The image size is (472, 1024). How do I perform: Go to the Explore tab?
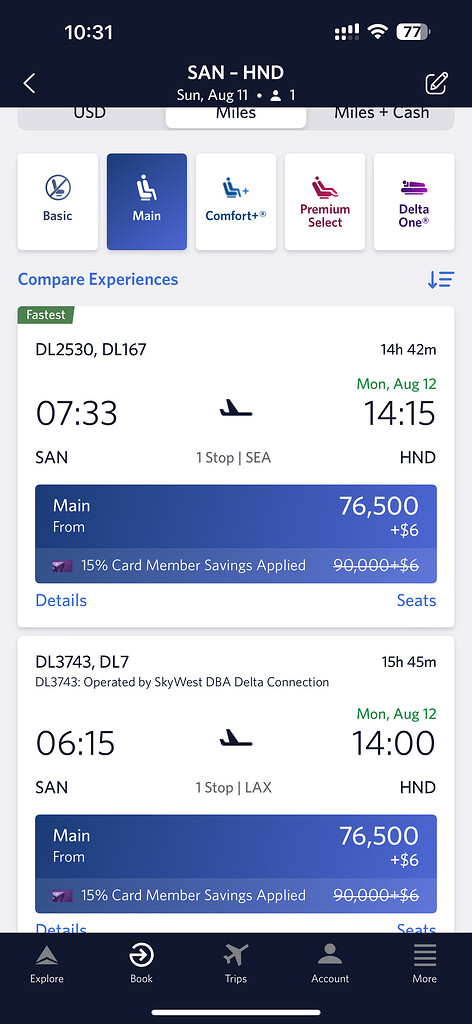(x=47, y=964)
